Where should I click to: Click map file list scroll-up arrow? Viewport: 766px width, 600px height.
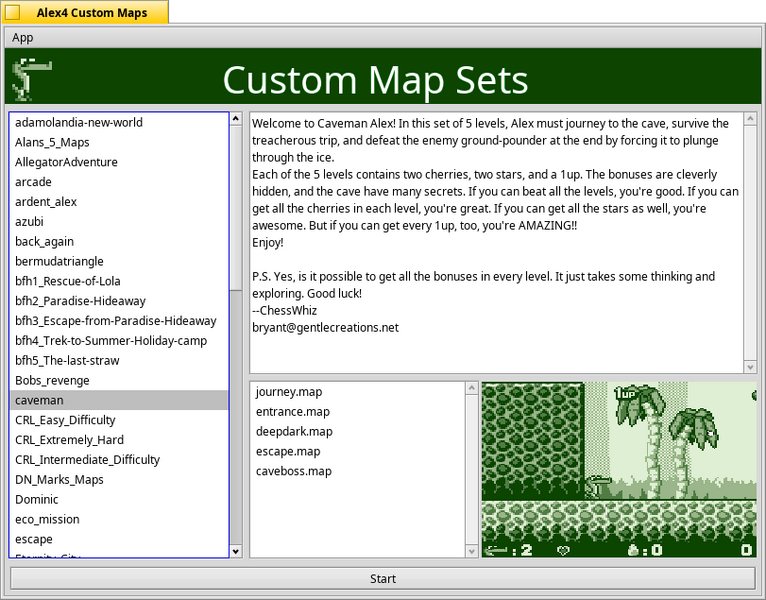[471, 388]
